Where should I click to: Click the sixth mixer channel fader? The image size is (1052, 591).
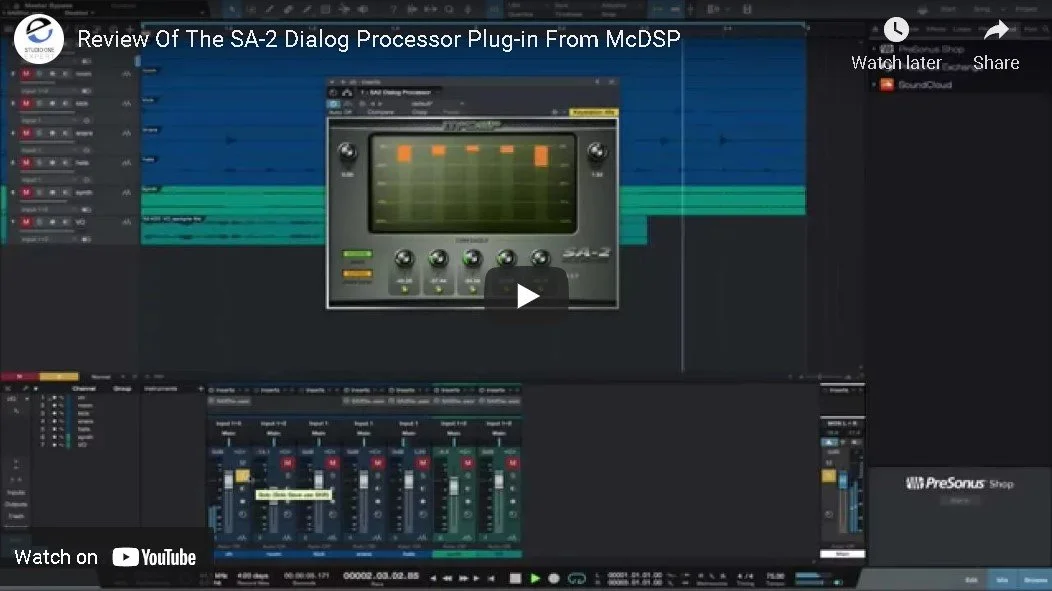point(454,486)
